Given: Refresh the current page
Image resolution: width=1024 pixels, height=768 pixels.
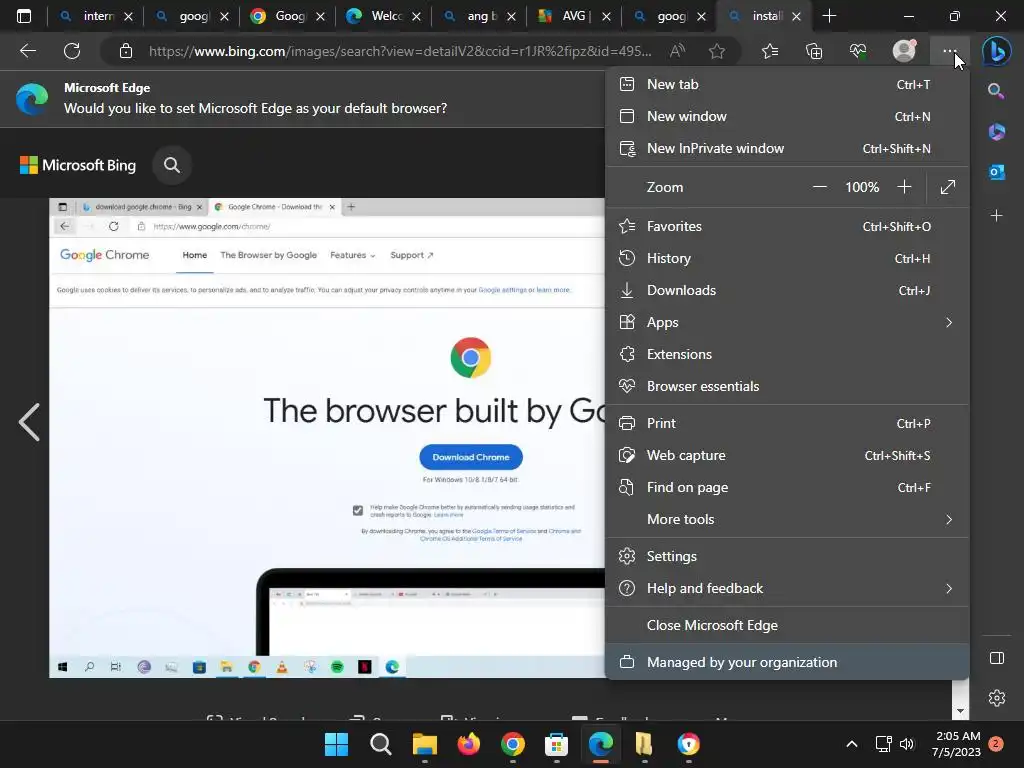Looking at the screenshot, I should [72, 51].
